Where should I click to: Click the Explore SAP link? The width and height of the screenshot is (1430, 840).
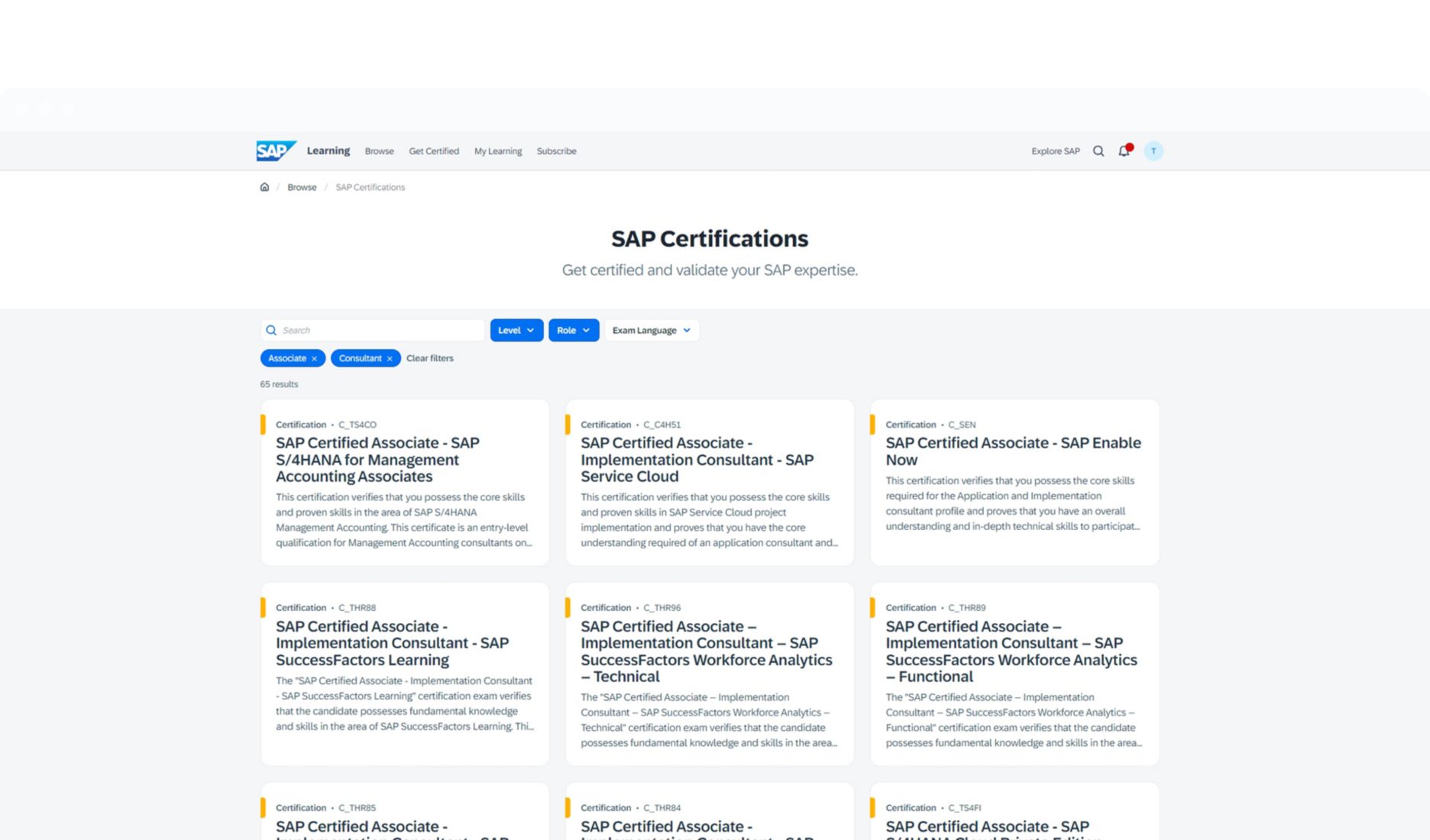click(x=1055, y=151)
